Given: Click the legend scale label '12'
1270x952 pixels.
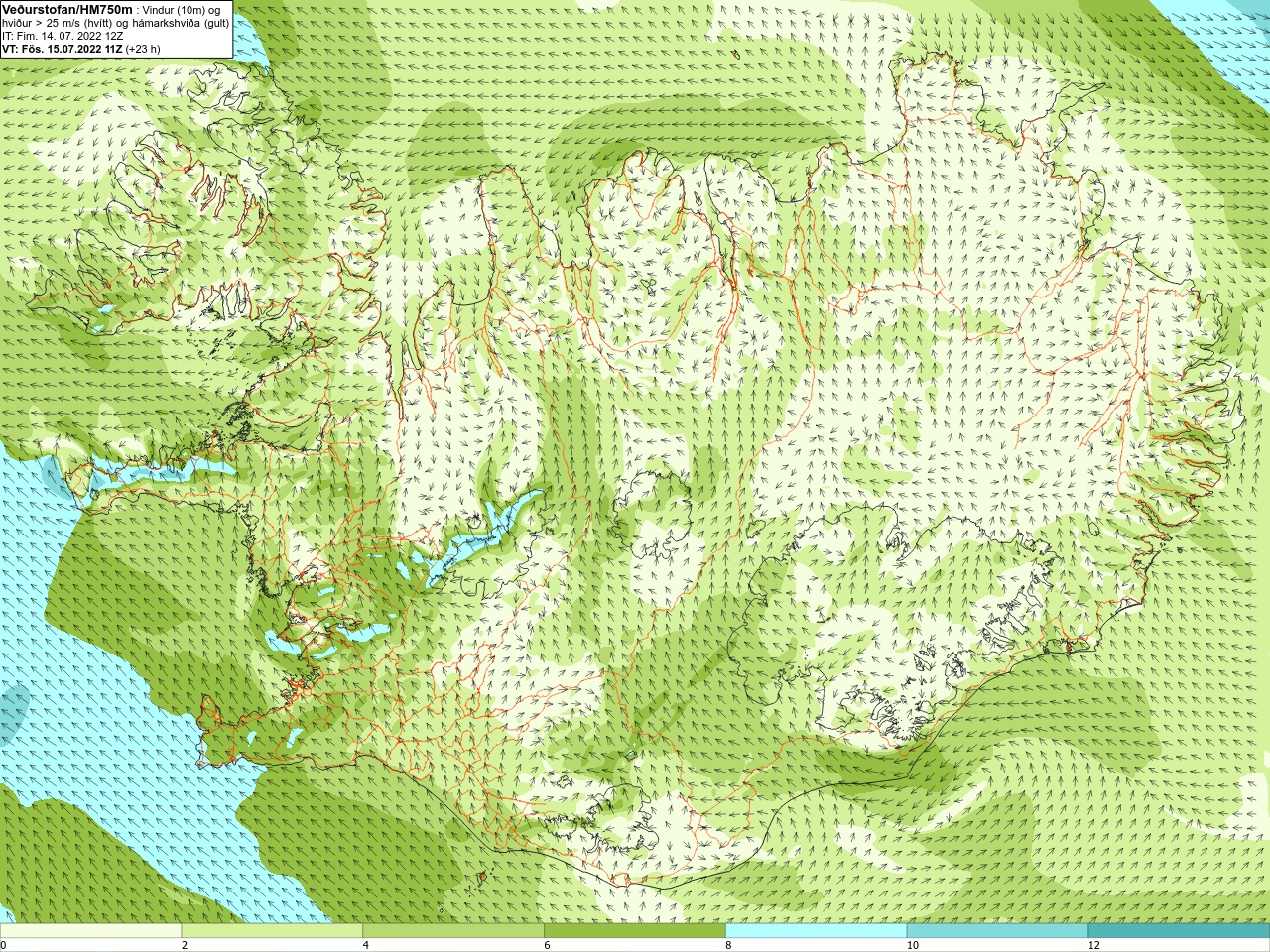Looking at the screenshot, I should 1094,945.
